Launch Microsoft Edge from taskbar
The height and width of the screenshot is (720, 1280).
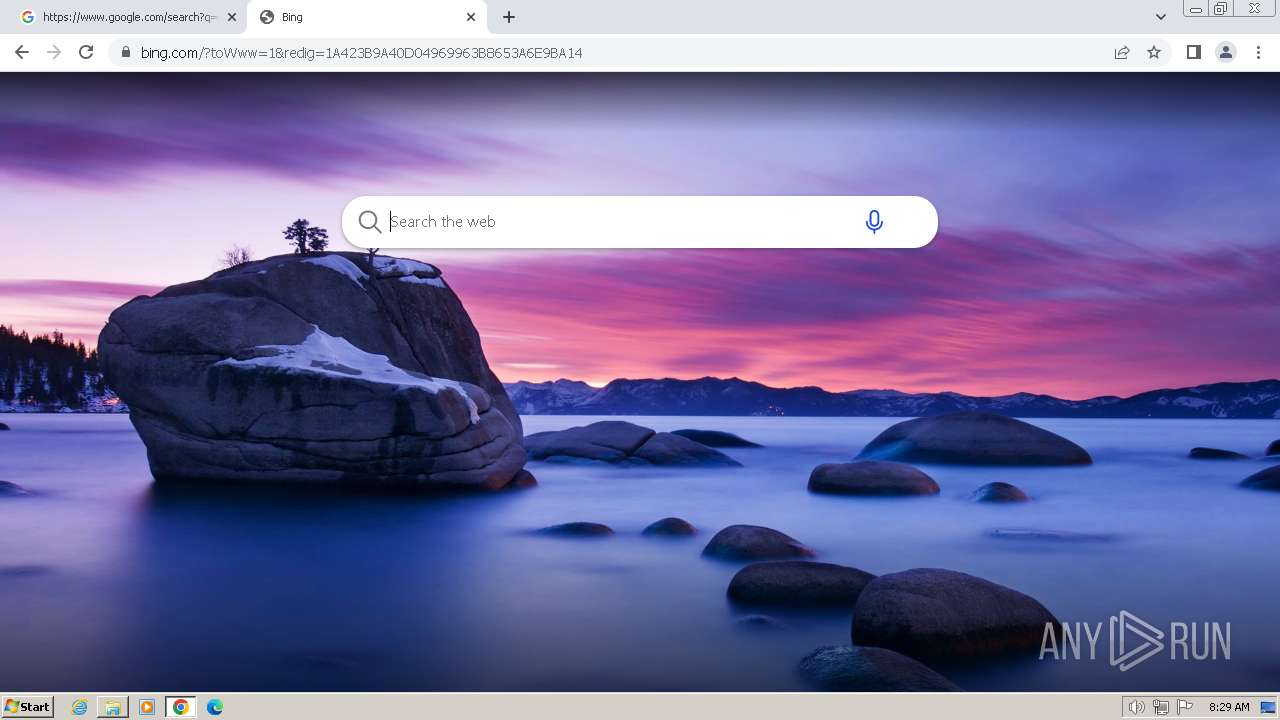(x=214, y=707)
